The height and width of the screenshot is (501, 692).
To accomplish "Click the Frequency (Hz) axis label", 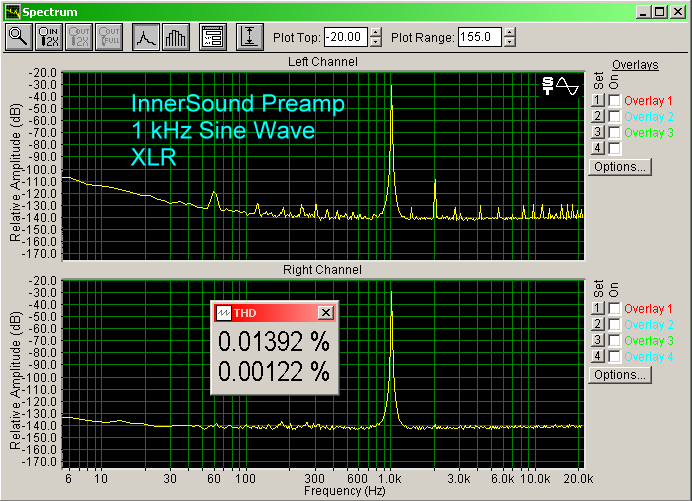I will click(345, 491).
